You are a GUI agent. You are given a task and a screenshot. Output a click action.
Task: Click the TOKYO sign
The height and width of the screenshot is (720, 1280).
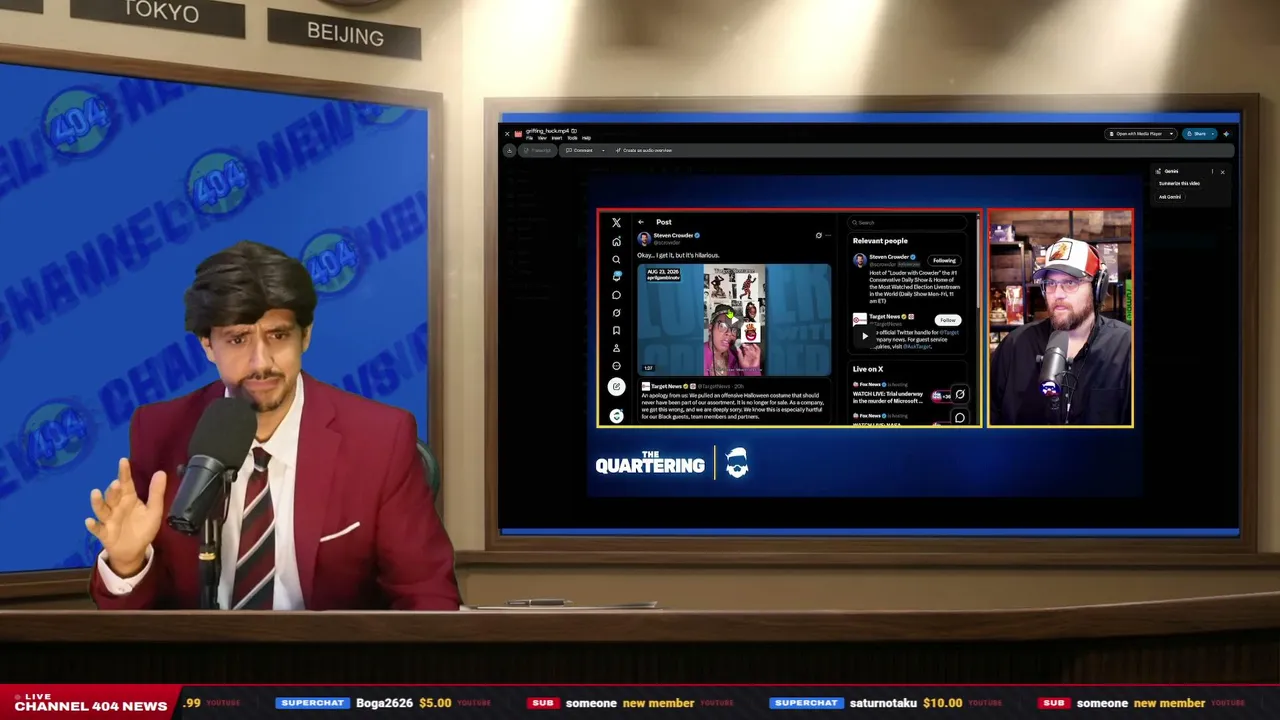160,13
